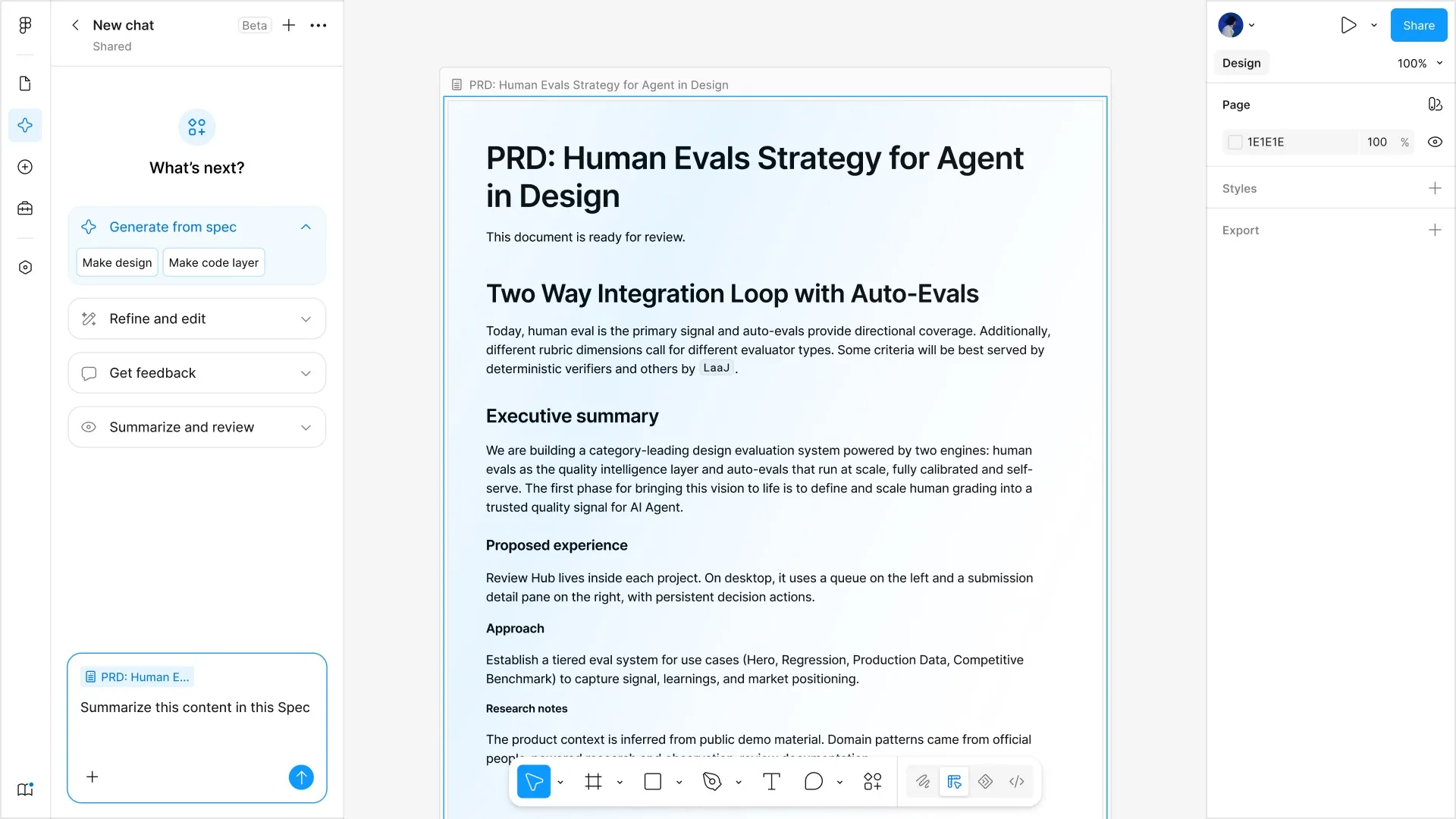The height and width of the screenshot is (819, 1456).
Task: Select the Rectangle shape tool
Action: 653,782
